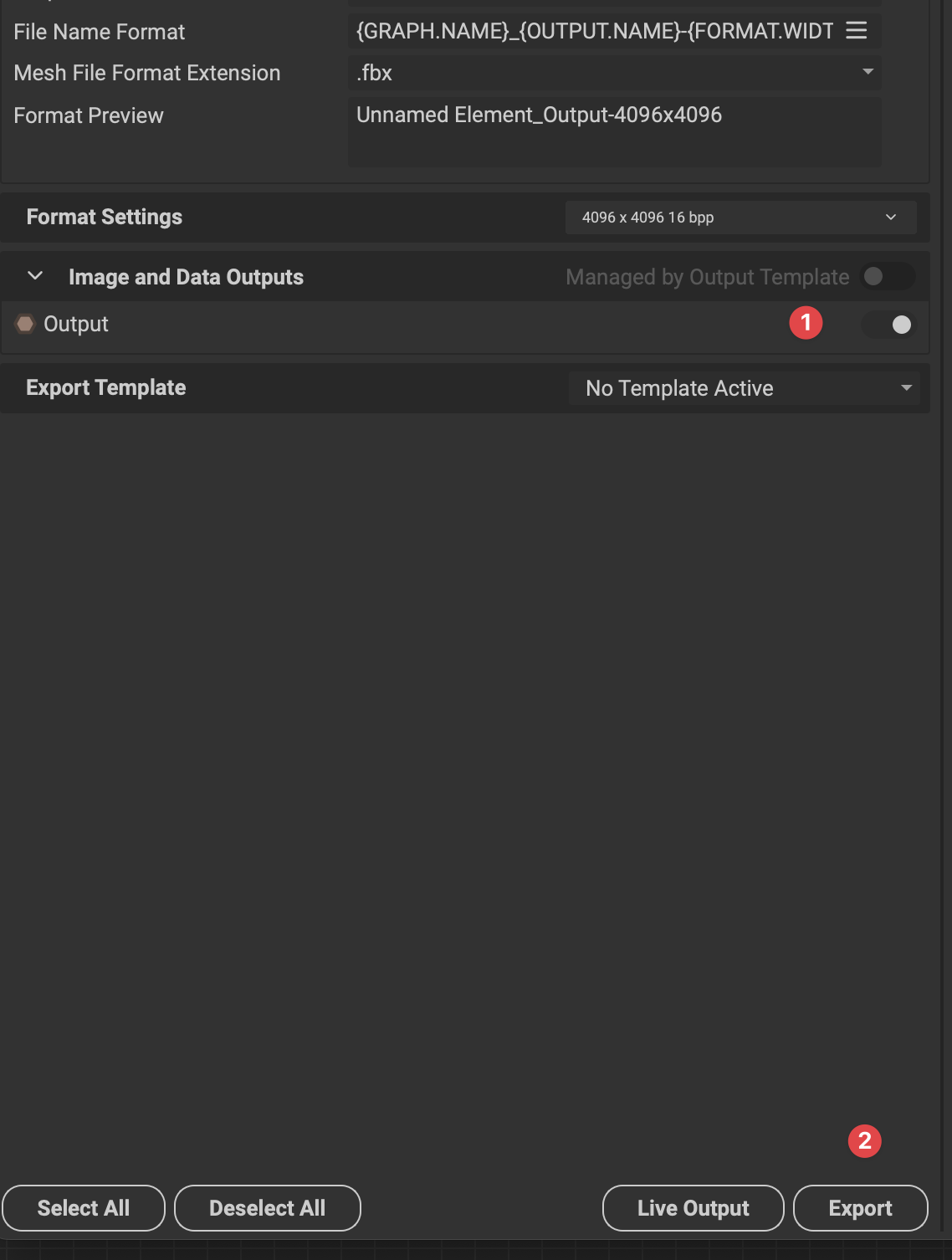Screen dimensions: 952x1260
Task: Click the red number 2 annotation badge
Action: (864, 1140)
